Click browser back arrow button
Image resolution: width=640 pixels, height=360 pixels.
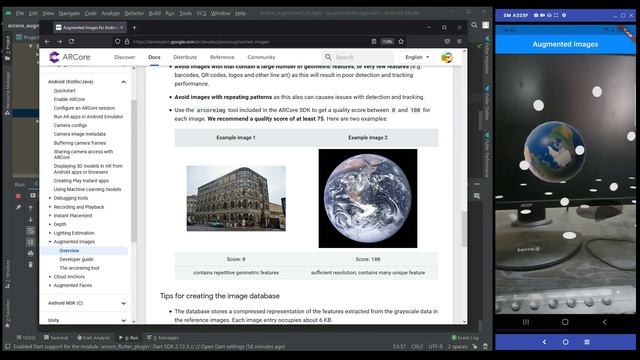(47, 42)
